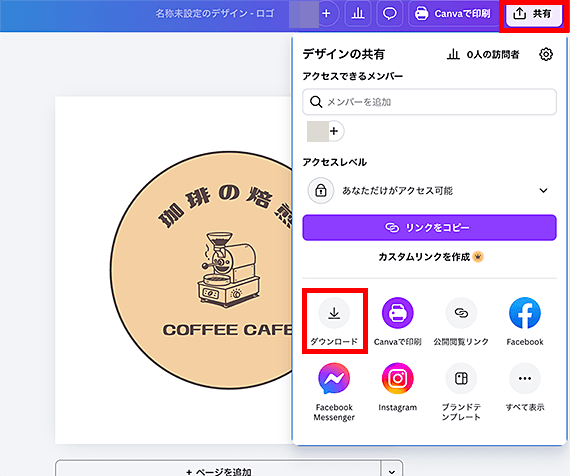
Task: Focus the メンバーを追加 search field
Action: (429, 102)
